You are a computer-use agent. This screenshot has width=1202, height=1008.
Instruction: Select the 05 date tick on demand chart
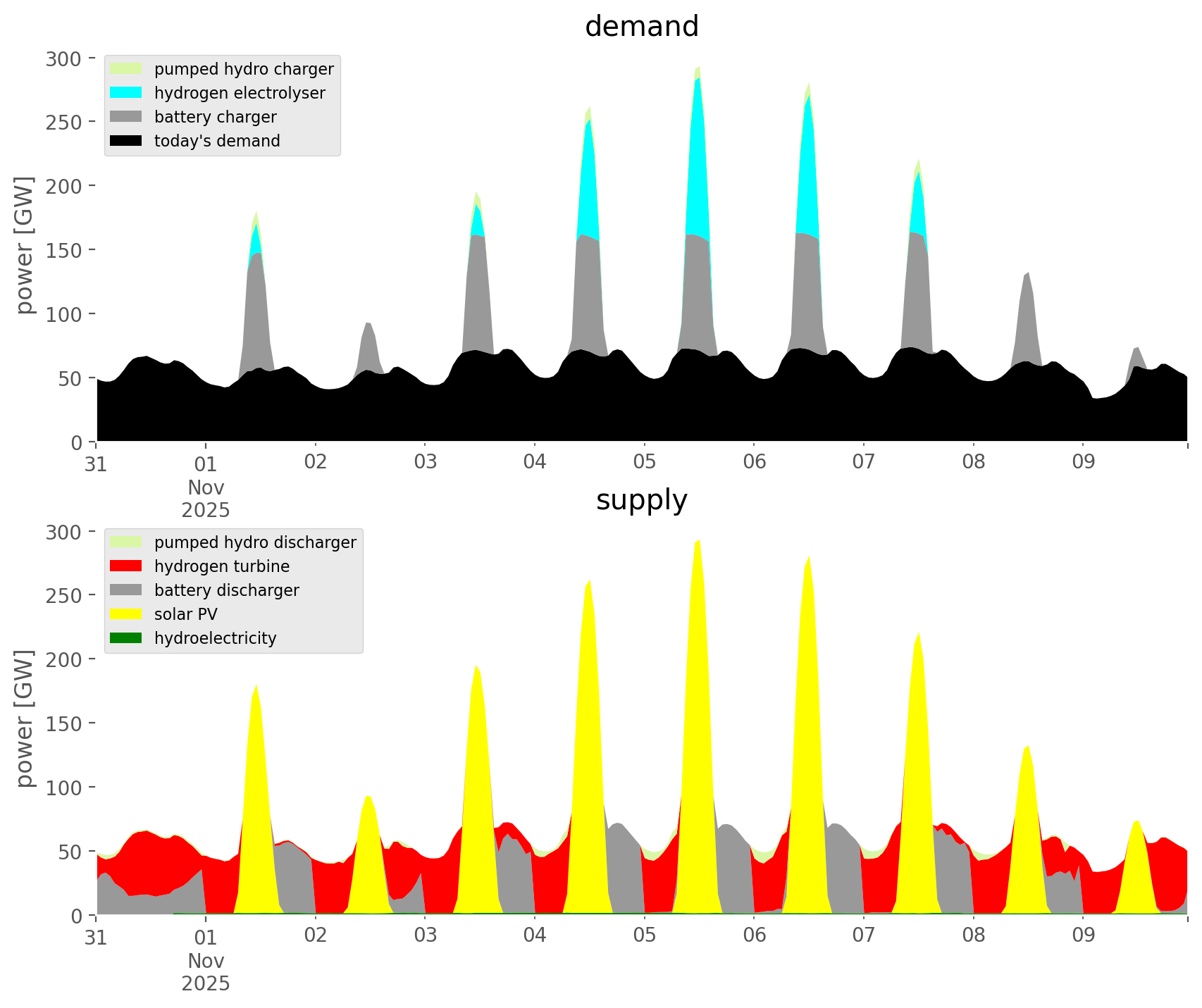pos(644,462)
